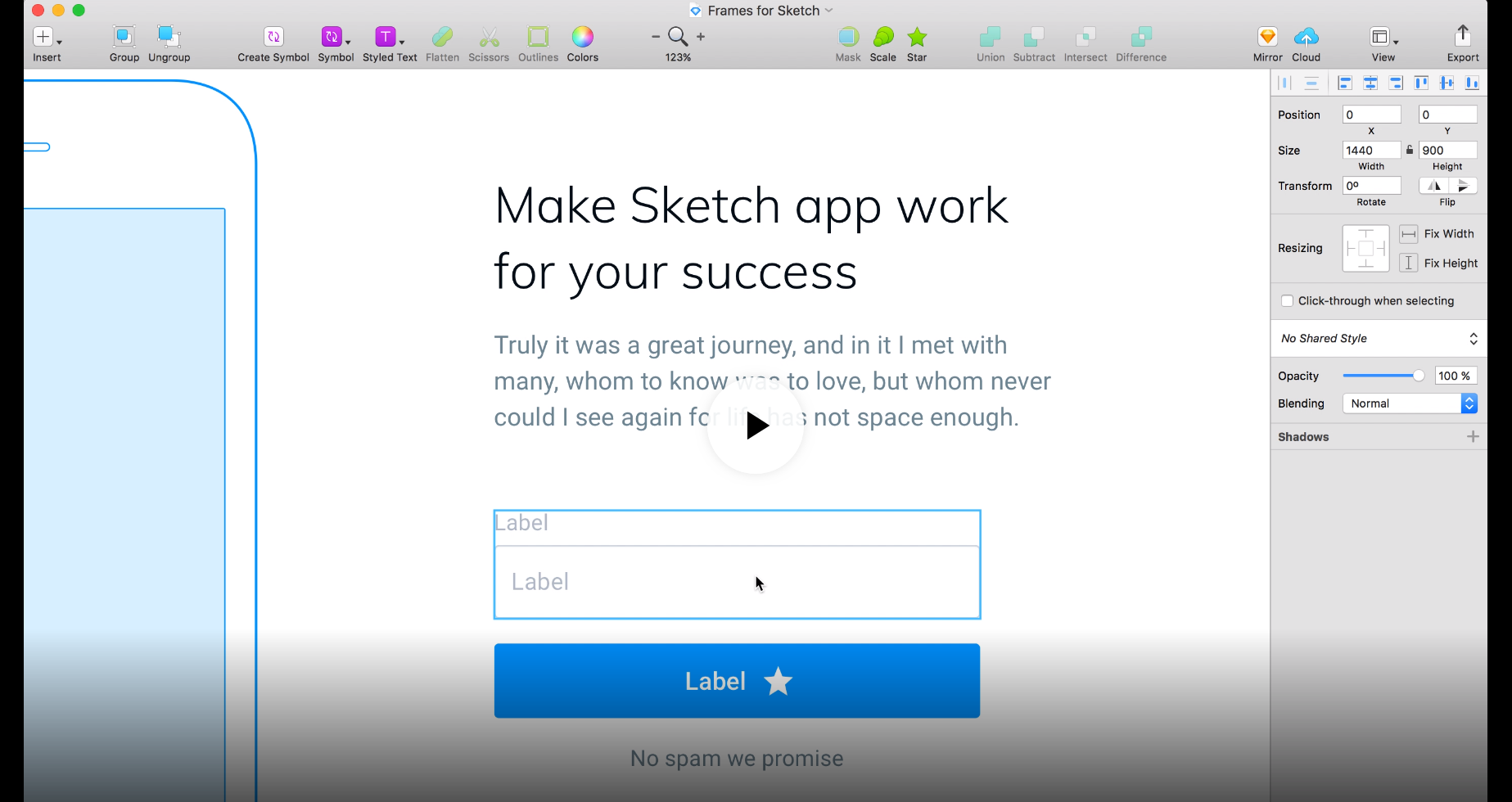The width and height of the screenshot is (1512, 802).
Task: Click the Y position field
Action: (1447, 115)
